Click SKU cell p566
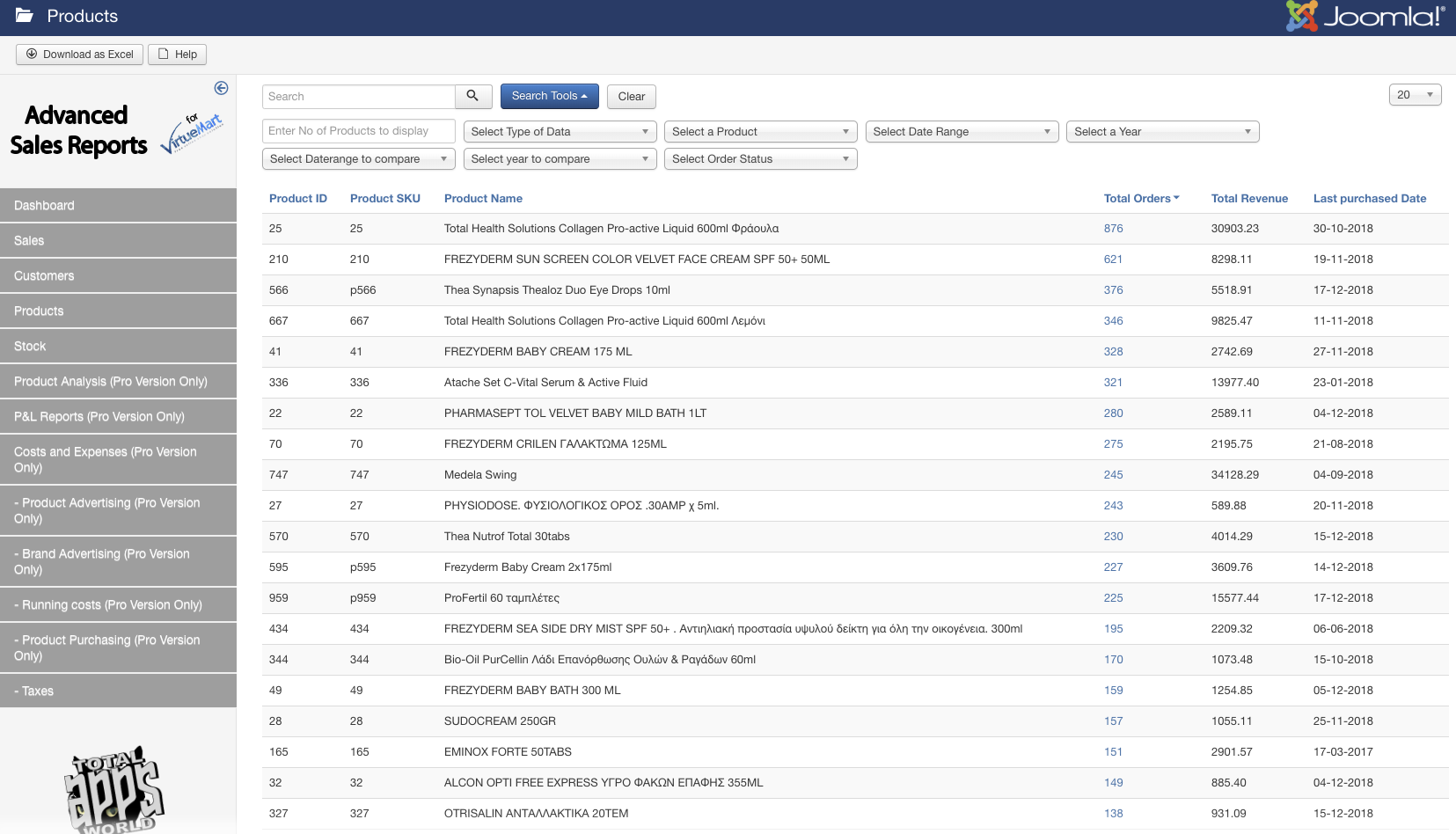 pyautogui.click(x=362, y=290)
